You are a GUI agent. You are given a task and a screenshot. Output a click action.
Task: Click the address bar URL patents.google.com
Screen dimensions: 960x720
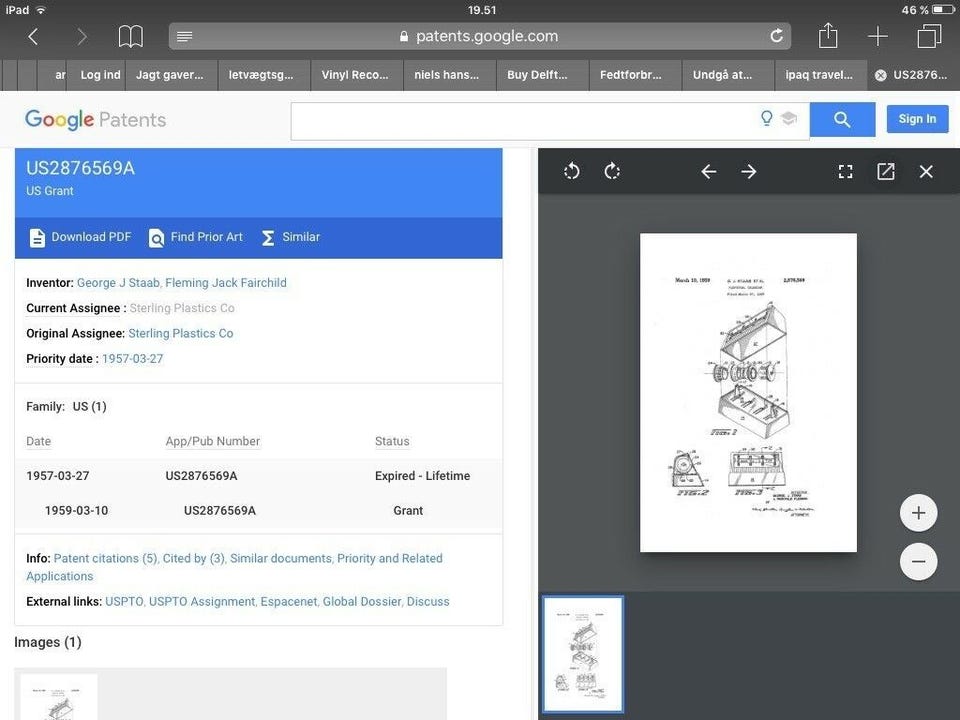point(487,36)
